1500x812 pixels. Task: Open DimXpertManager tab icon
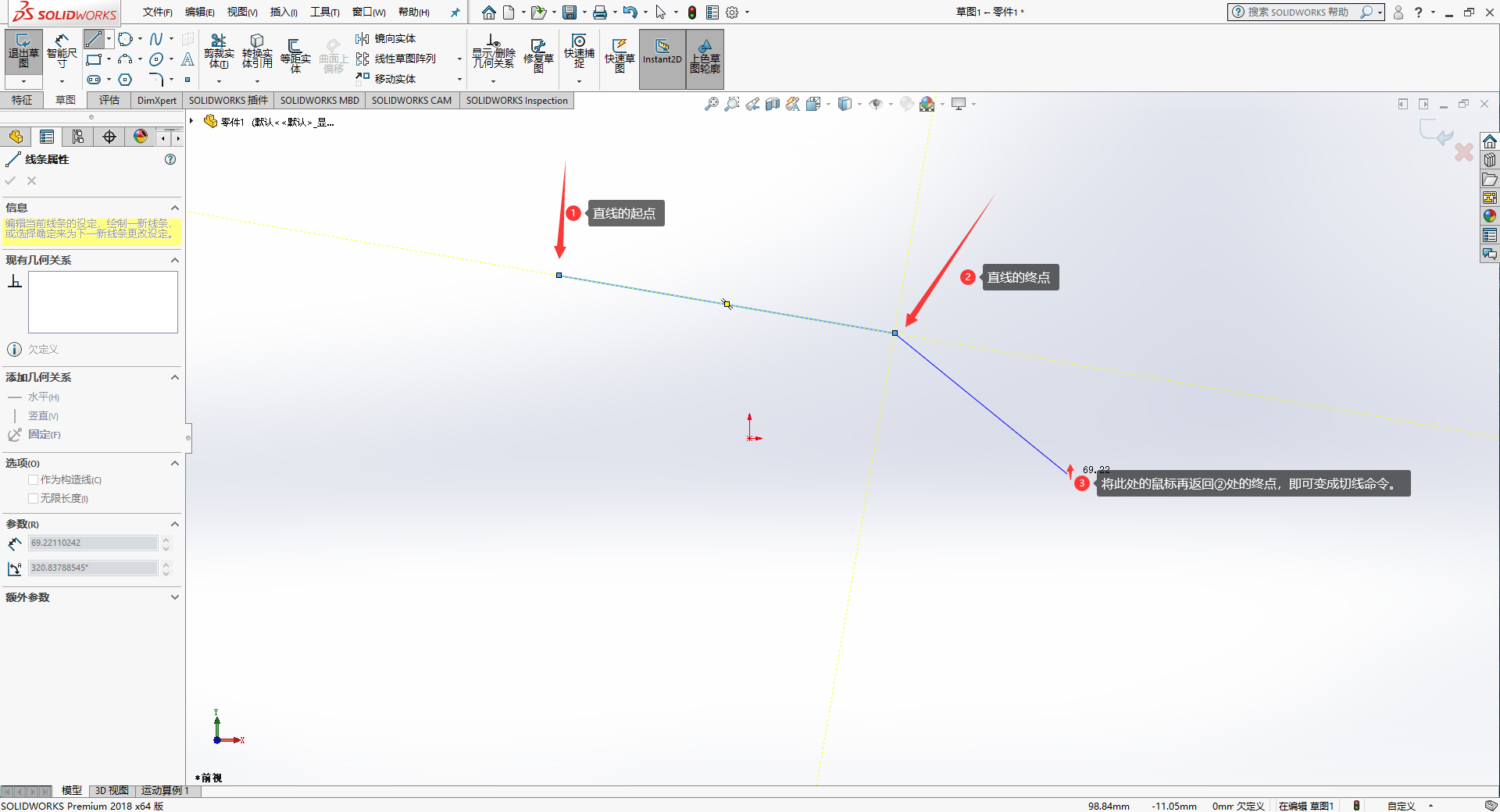pyautogui.click(x=109, y=137)
